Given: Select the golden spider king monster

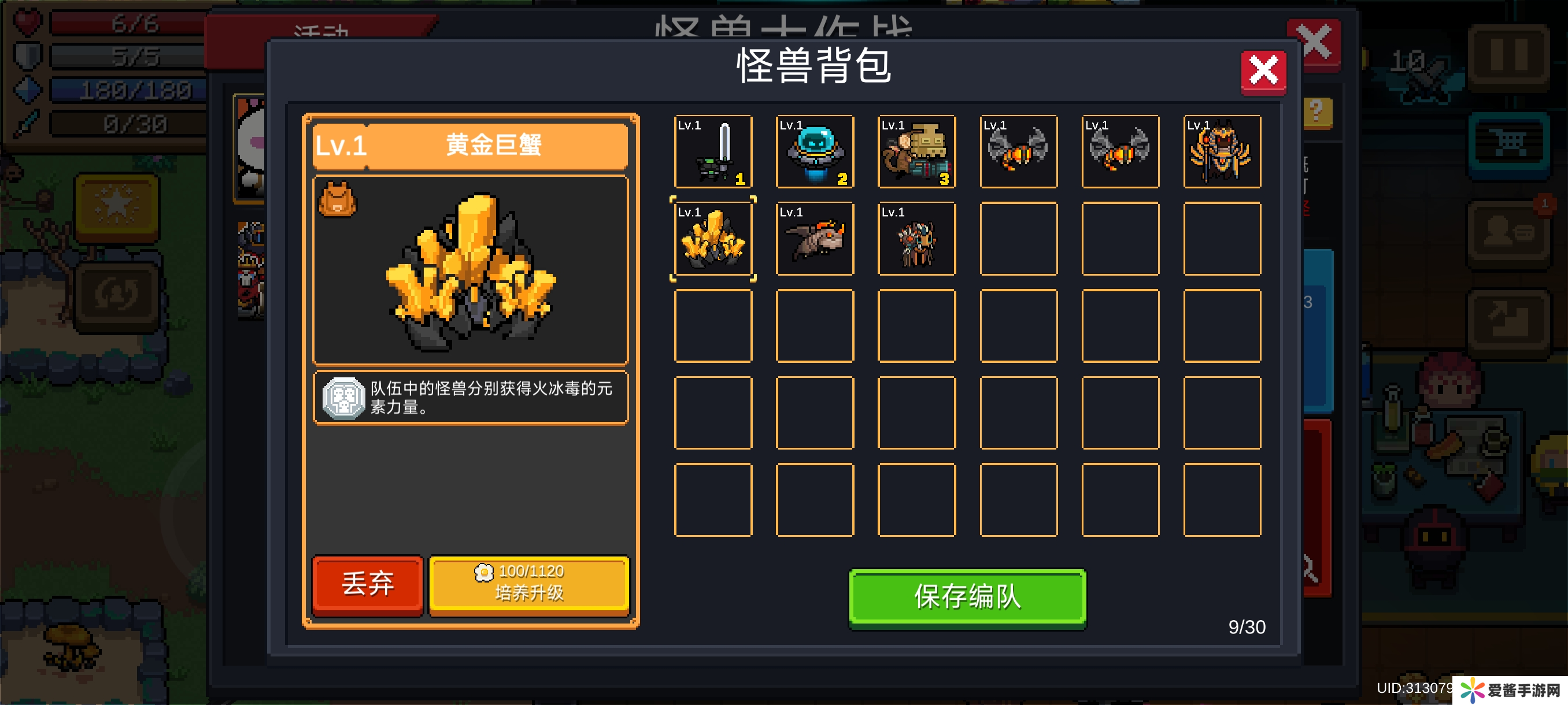Looking at the screenshot, I should click(x=1222, y=151).
